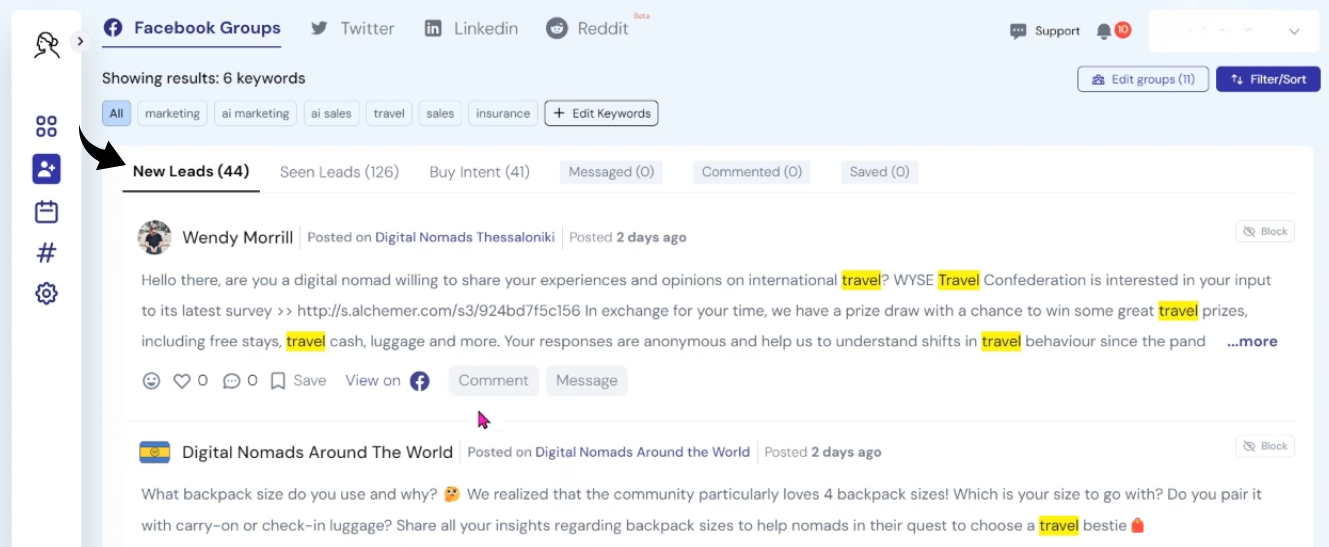This screenshot has width=1329, height=547.
Task: Filter by the insurance keyword
Action: 503,113
